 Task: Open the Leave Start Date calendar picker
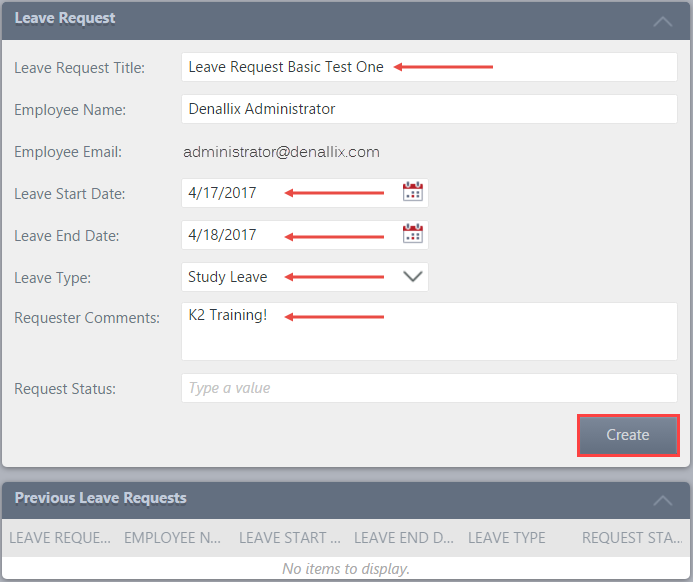(x=413, y=192)
